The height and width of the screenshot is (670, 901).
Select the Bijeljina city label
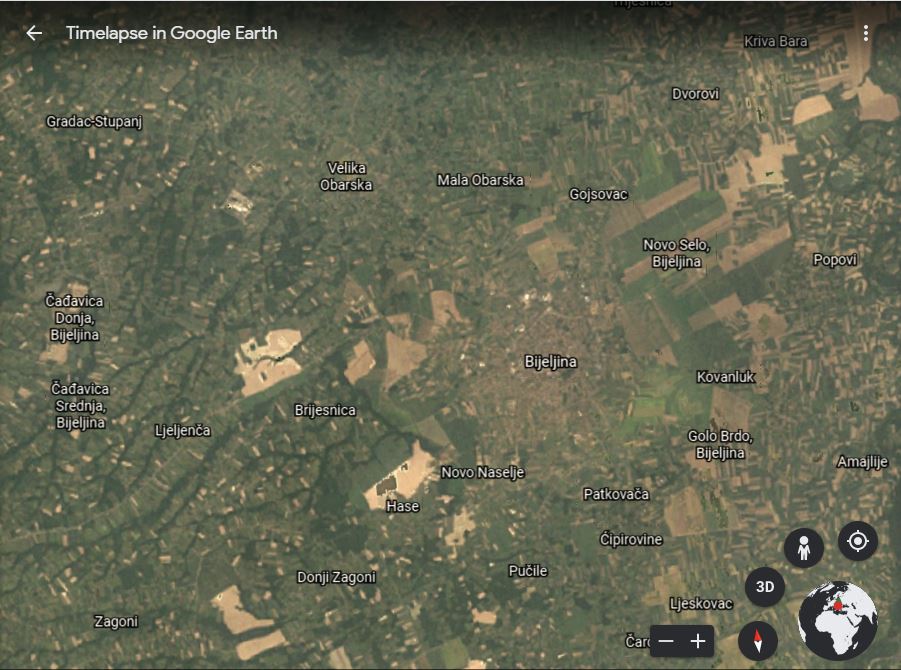[x=550, y=362]
